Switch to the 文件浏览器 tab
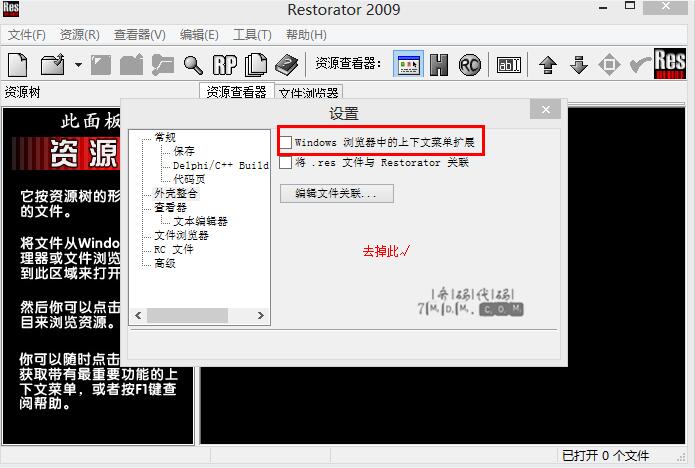Viewport: 695px width, 468px height. (x=309, y=93)
